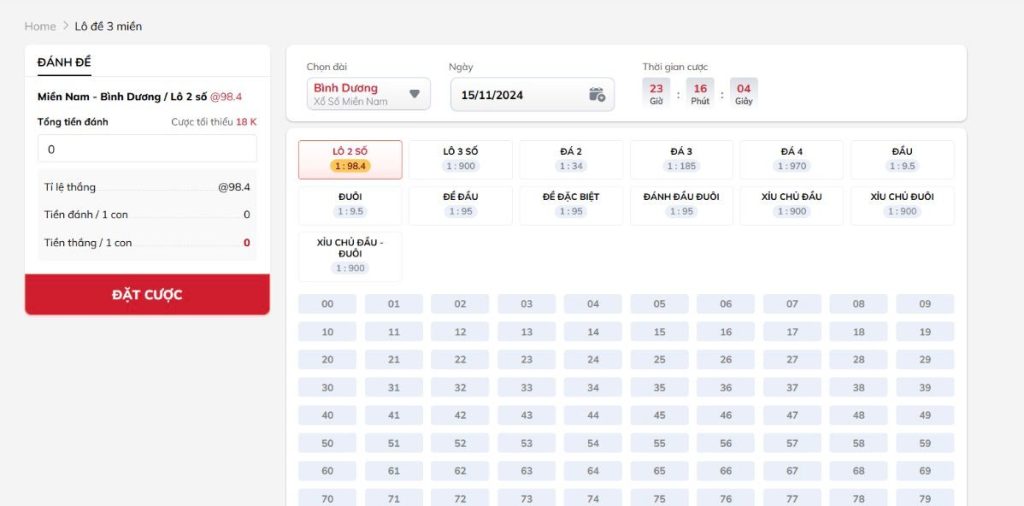
Task: Choose XỈU CHỦ ĐẦU - ĐUÔI bet type
Action: (350, 256)
